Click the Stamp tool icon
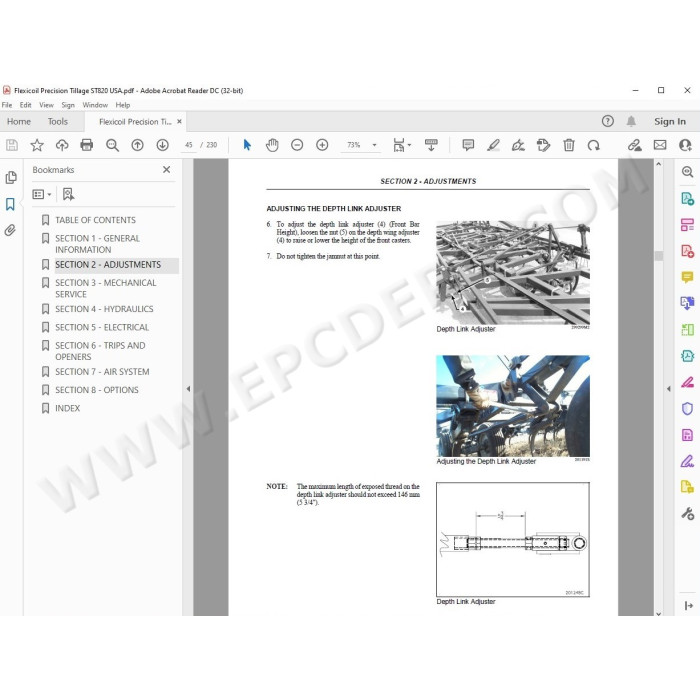 pos(543,145)
